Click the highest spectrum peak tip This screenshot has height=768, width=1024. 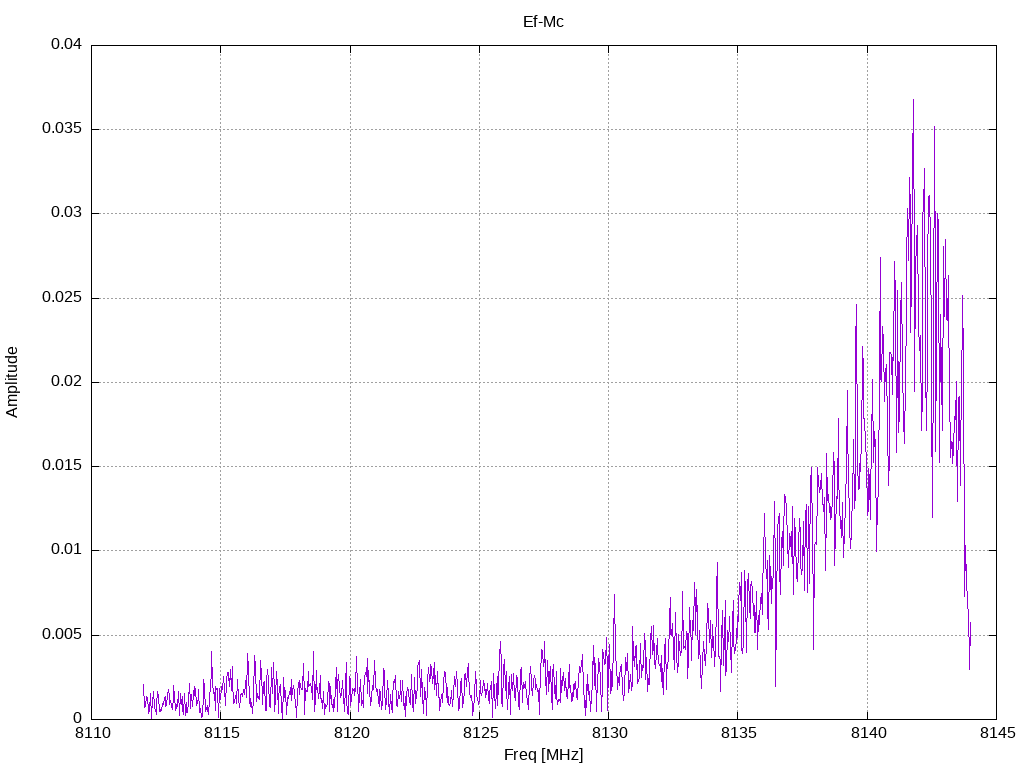point(913,100)
